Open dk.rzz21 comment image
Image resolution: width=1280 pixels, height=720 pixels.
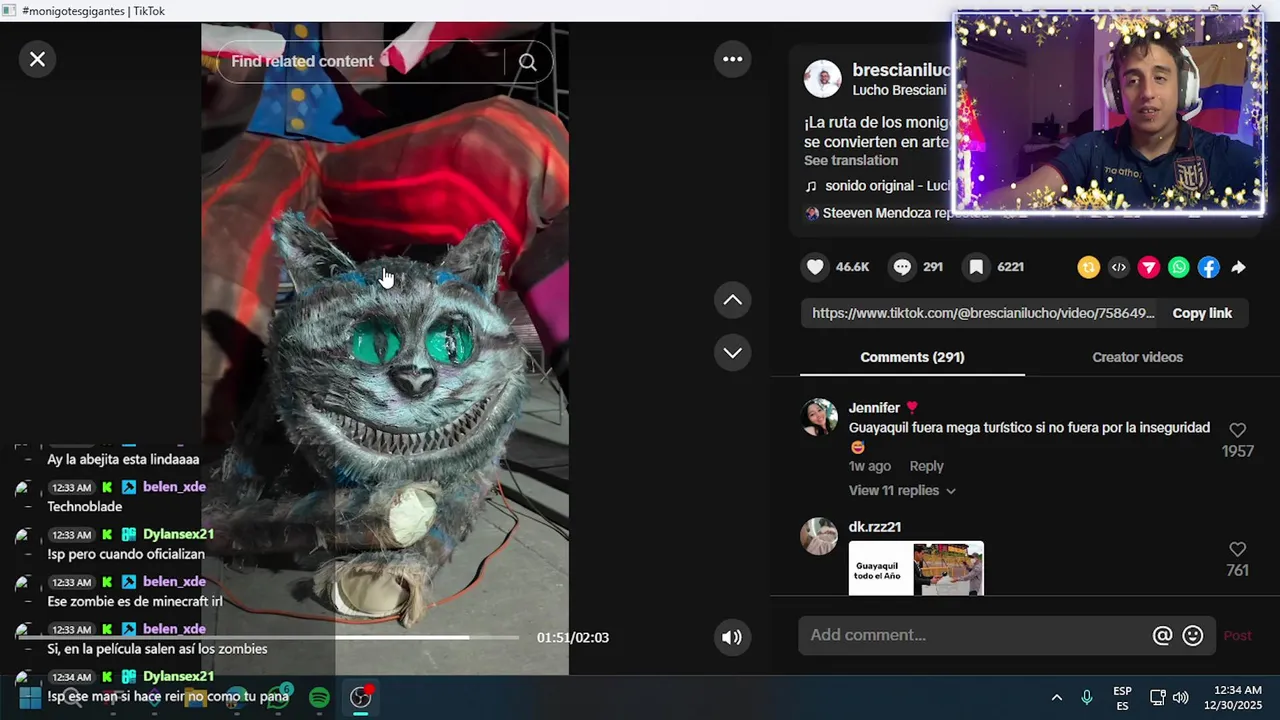pyautogui.click(x=916, y=568)
